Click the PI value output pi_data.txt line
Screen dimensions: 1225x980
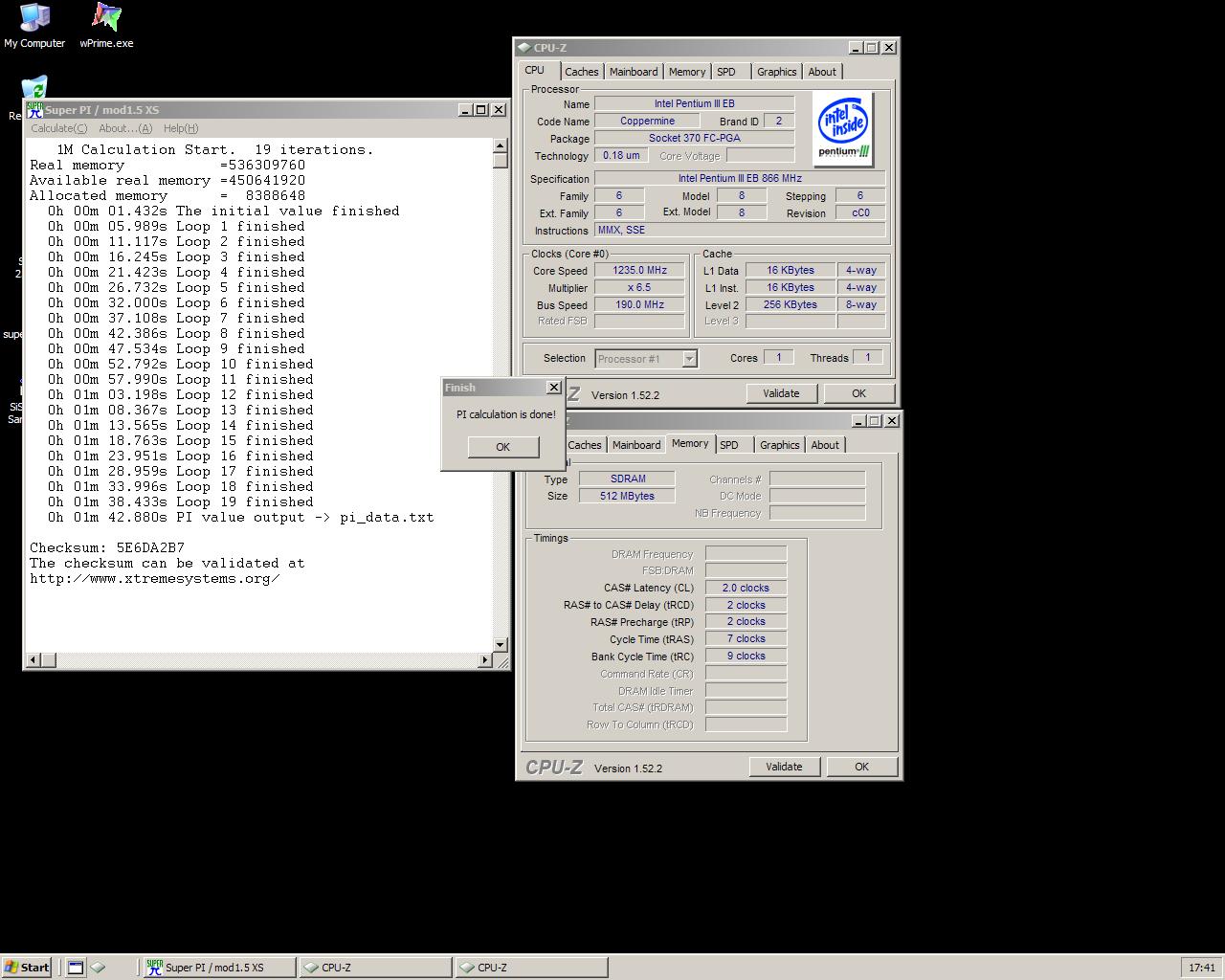point(241,518)
